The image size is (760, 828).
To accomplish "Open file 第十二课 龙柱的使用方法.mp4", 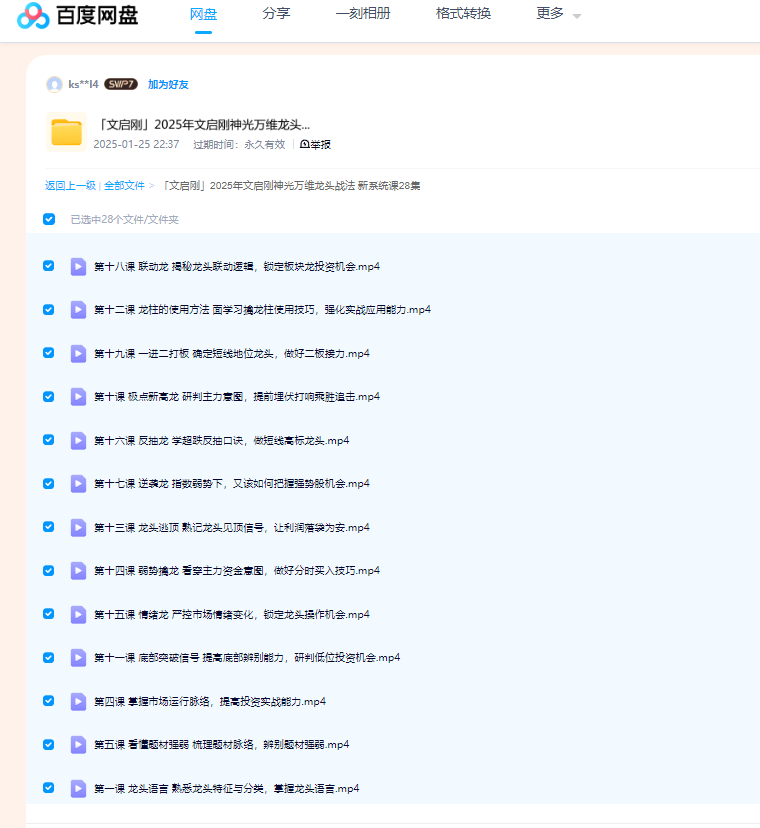I will [x=262, y=310].
